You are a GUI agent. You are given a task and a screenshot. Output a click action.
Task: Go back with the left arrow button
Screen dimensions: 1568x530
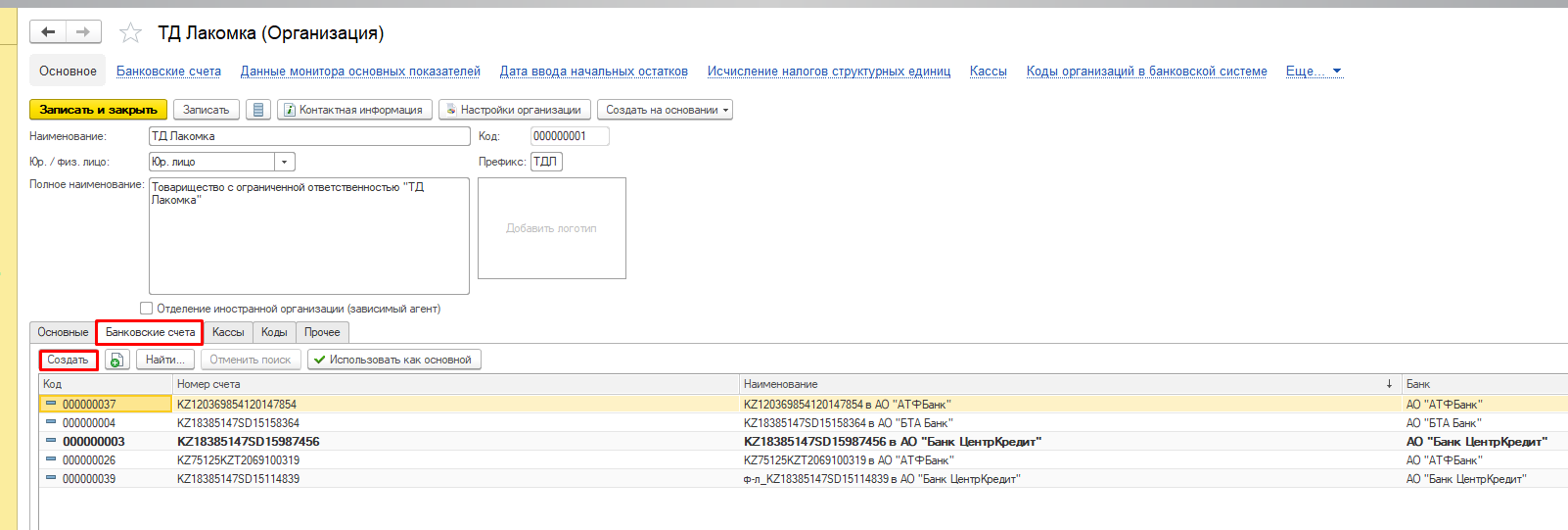[48, 32]
